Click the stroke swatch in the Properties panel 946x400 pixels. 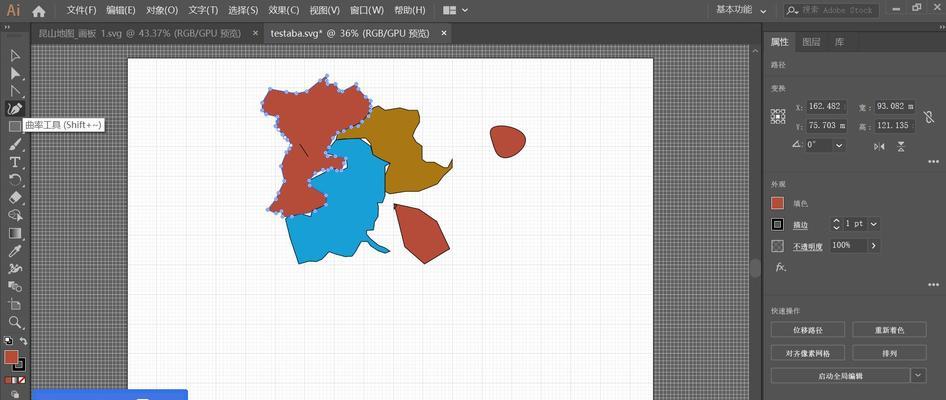click(x=778, y=224)
